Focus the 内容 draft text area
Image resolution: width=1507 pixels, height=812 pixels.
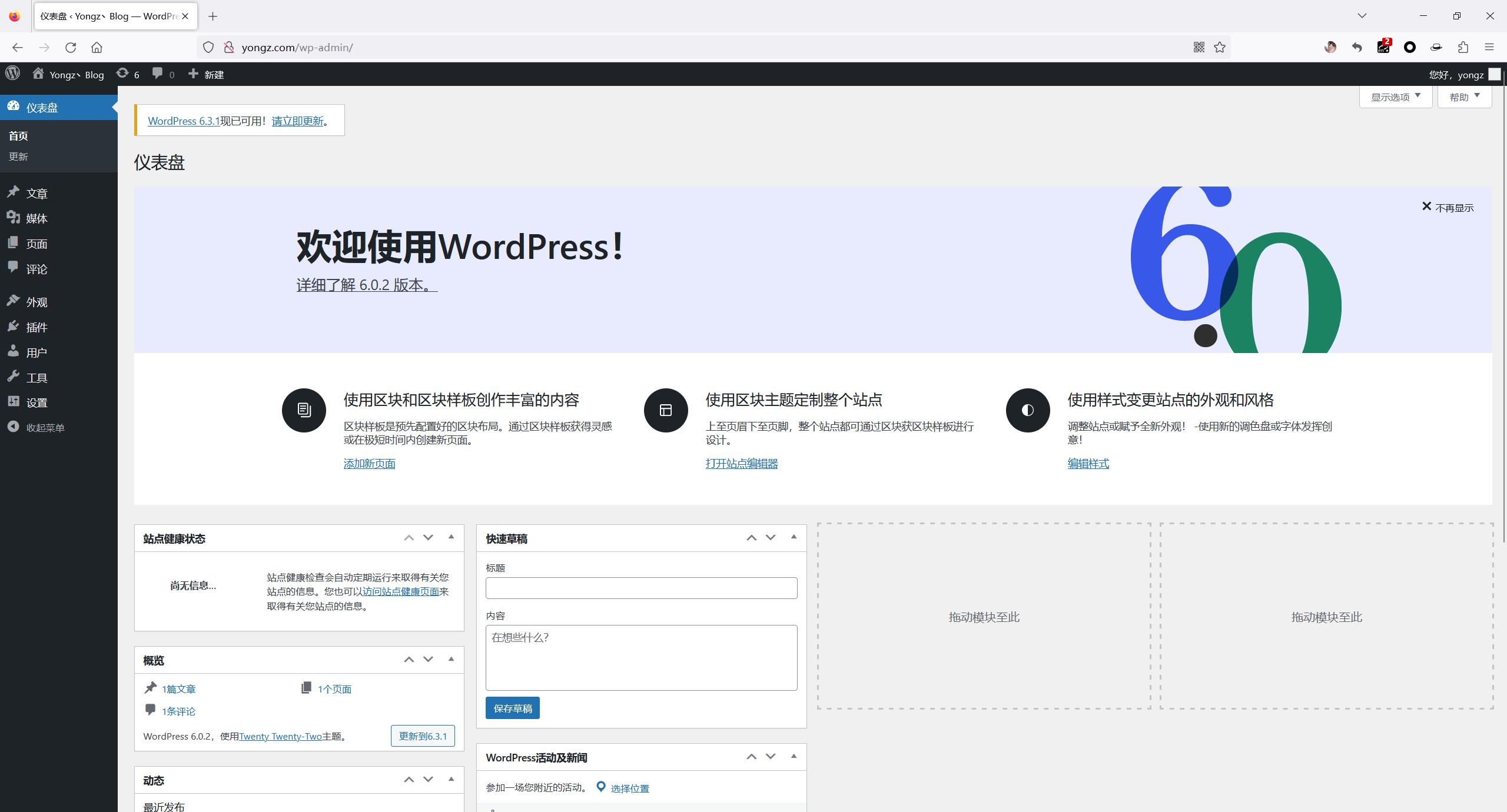point(642,658)
